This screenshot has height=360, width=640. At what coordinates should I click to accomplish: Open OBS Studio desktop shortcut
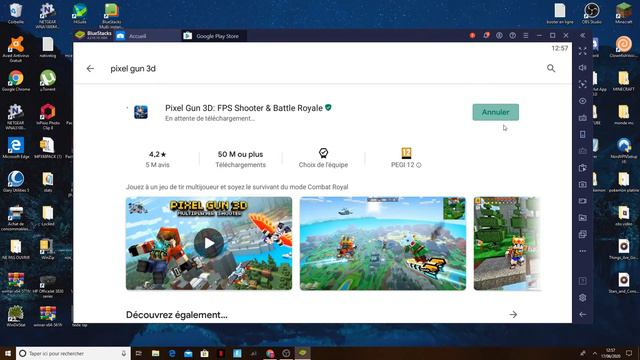point(591,13)
